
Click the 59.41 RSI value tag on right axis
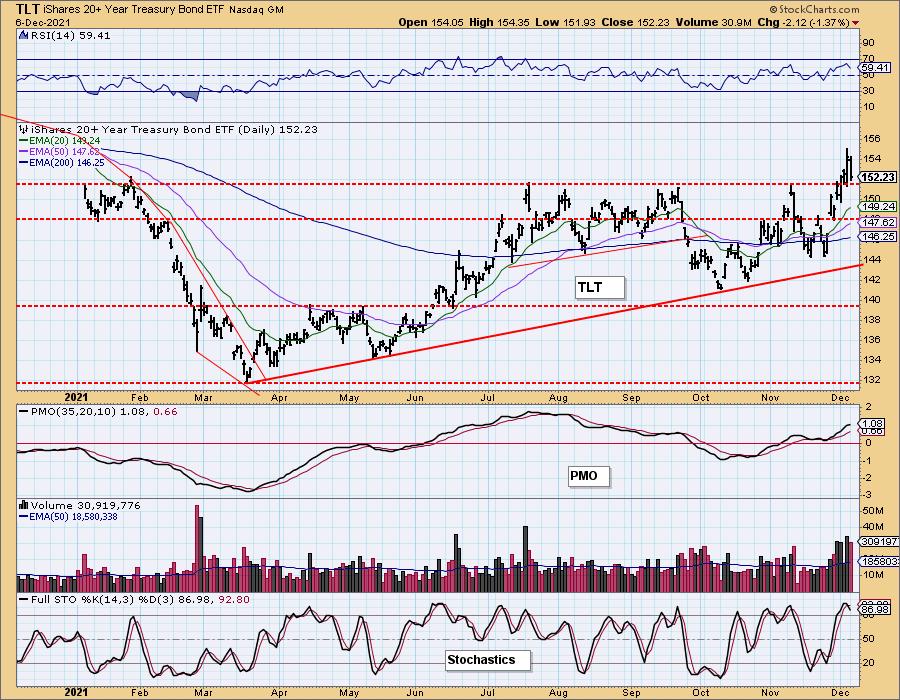coord(877,67)
